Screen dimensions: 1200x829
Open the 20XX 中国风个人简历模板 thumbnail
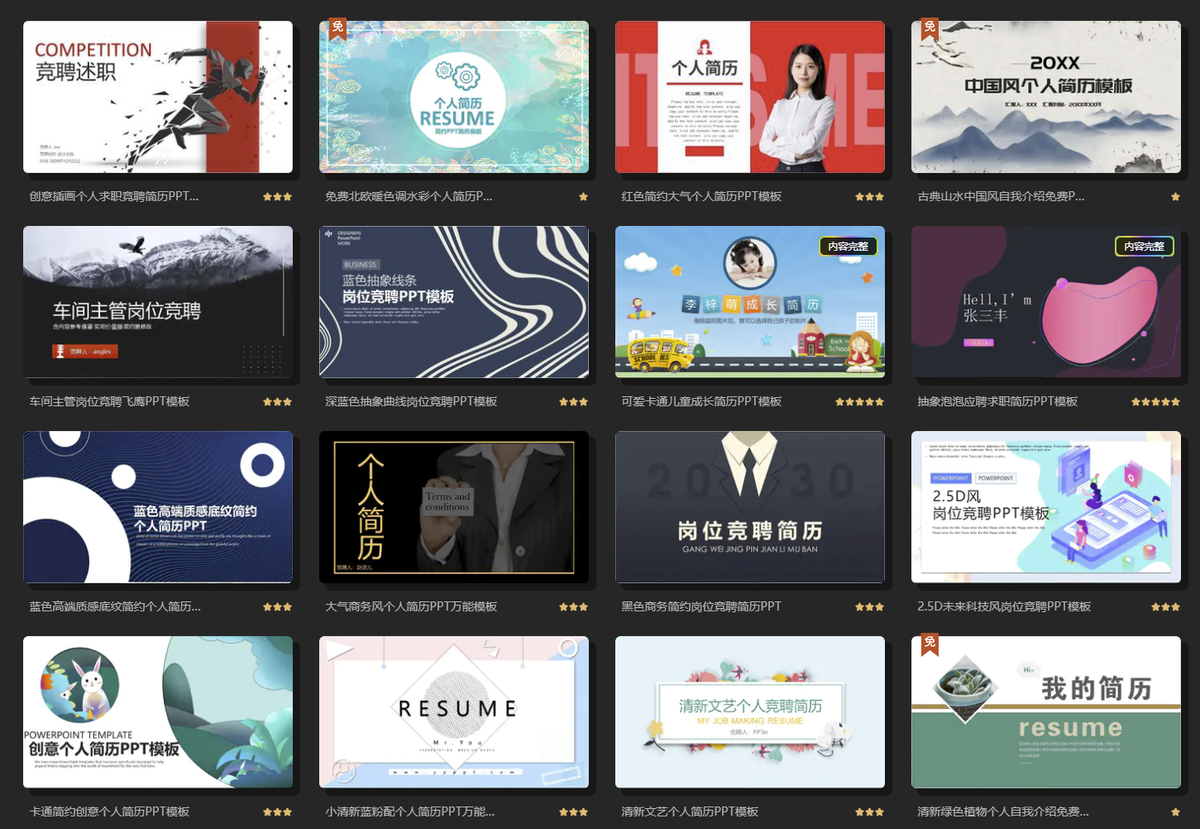(1046, 97)
